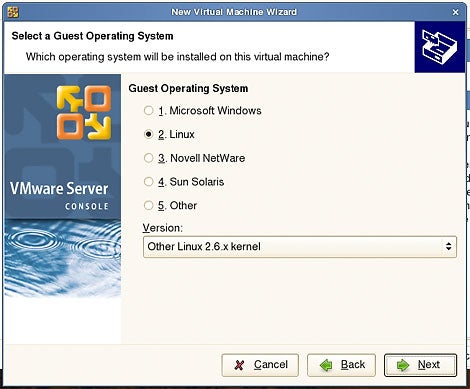Click the Version combo box arrows

click(448, 247)
